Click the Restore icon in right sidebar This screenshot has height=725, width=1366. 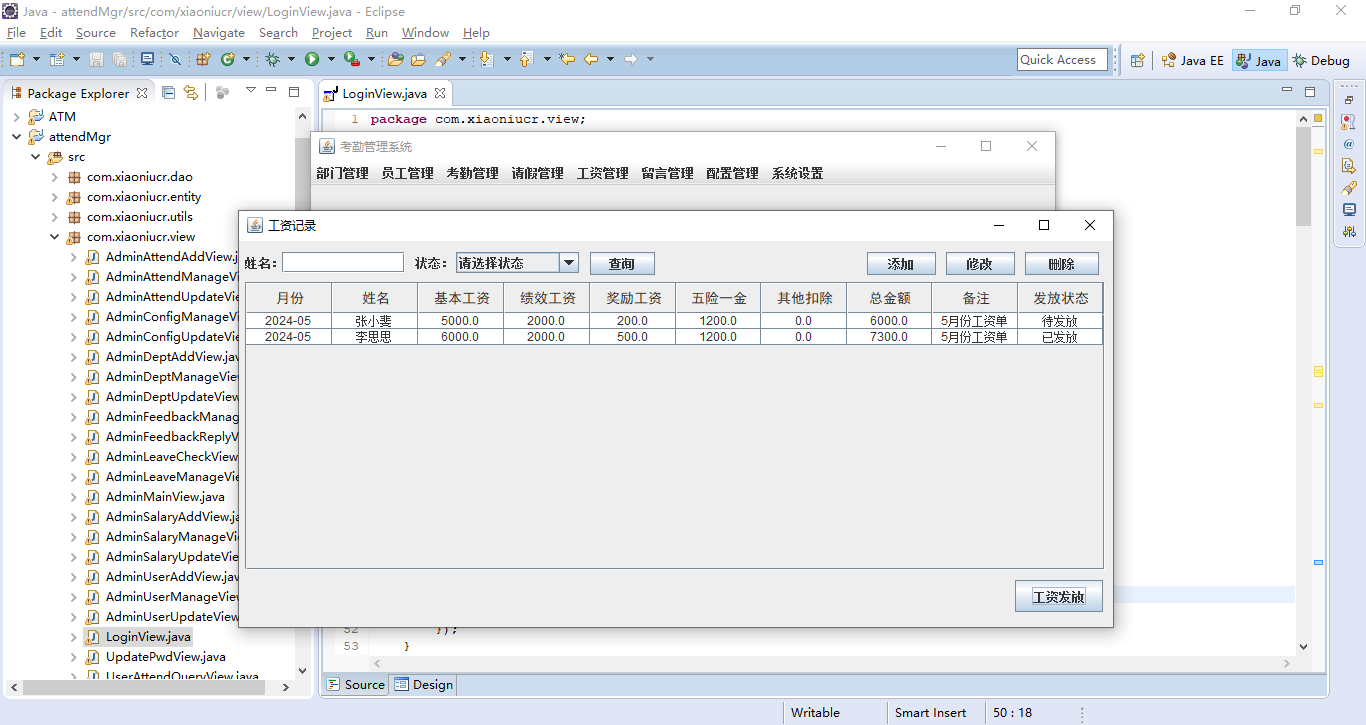pyautogui.click(x=1349, y=100)
